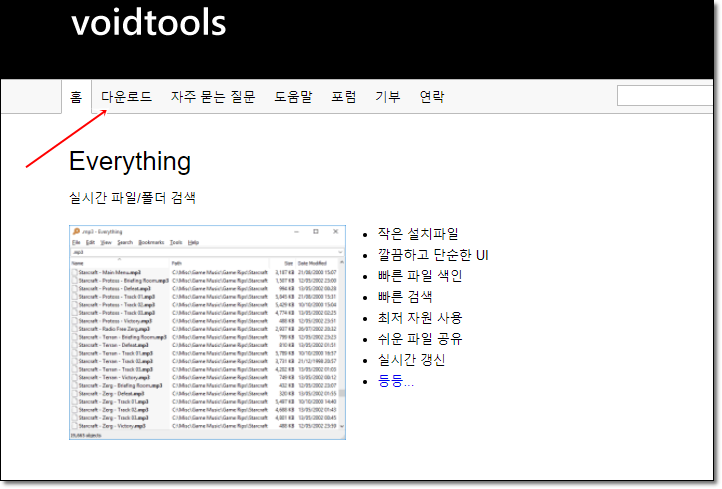Image resolution: width=722 pixels, height=489 pixels.
Task: Click the 쉬운 파일 공유 list item
Action: [x=420, y=339]
